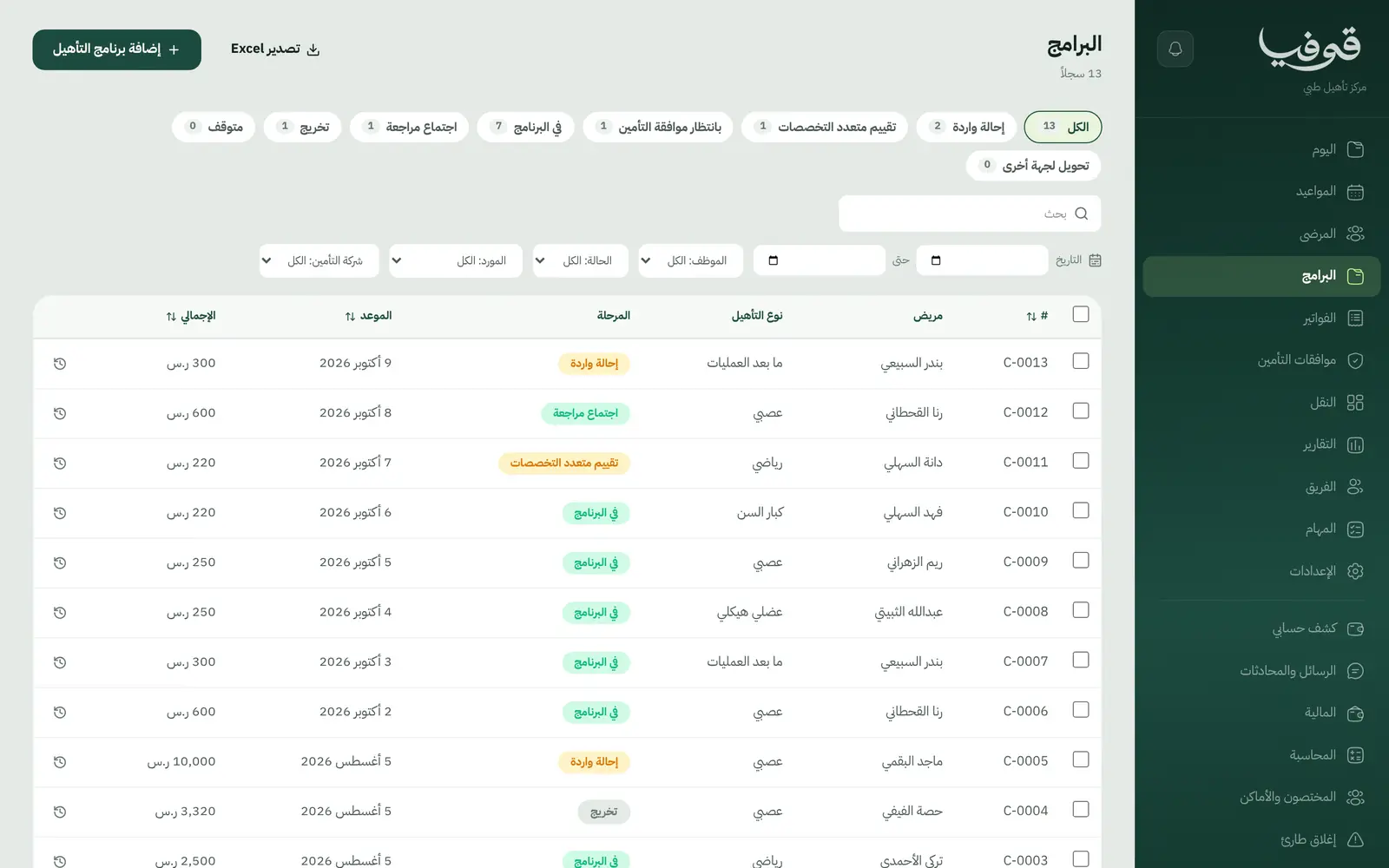Open الفريق team page
This screenshot has width=1389, height=868.
(1261, 487)
